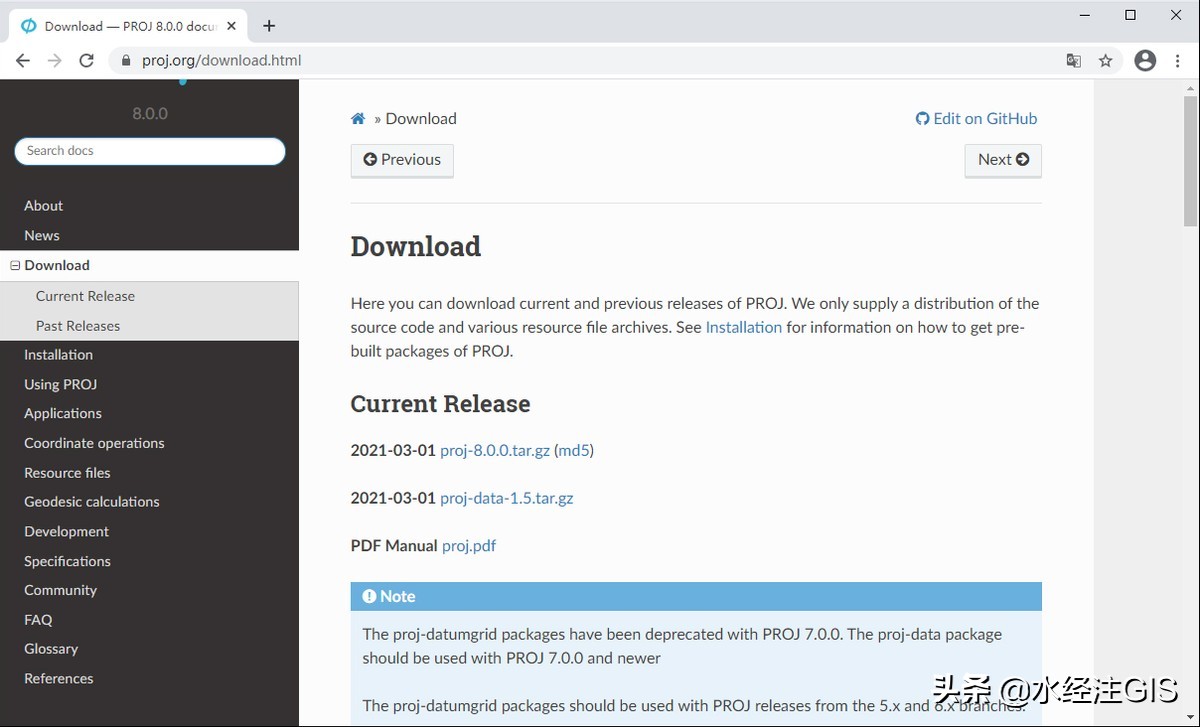Click the page vertical scrollbar thumb
The height and width of the screenshot is (727, 1200).
[1190, 160]
